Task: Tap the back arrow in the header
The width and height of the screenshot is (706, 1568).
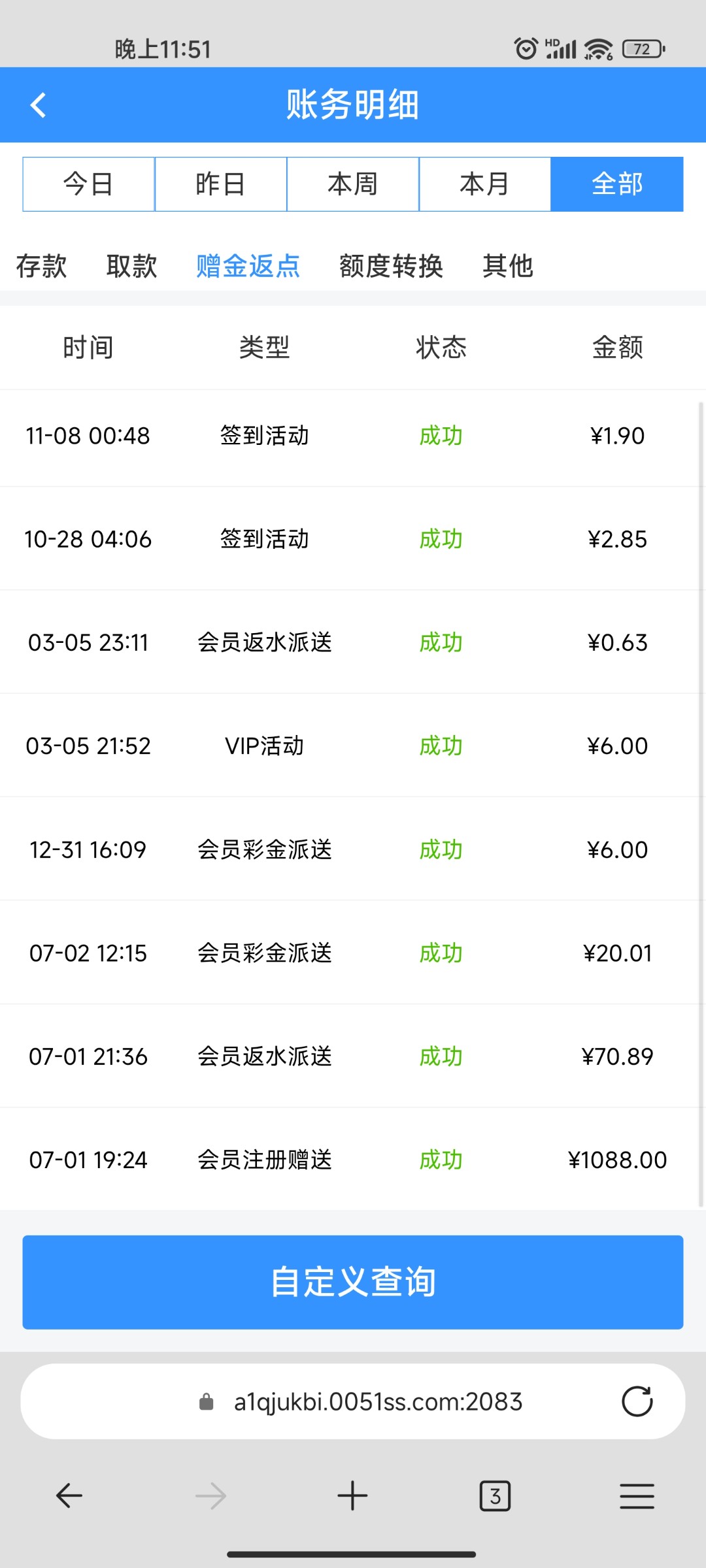Action: pyautogui.click(x=39, y=105)
